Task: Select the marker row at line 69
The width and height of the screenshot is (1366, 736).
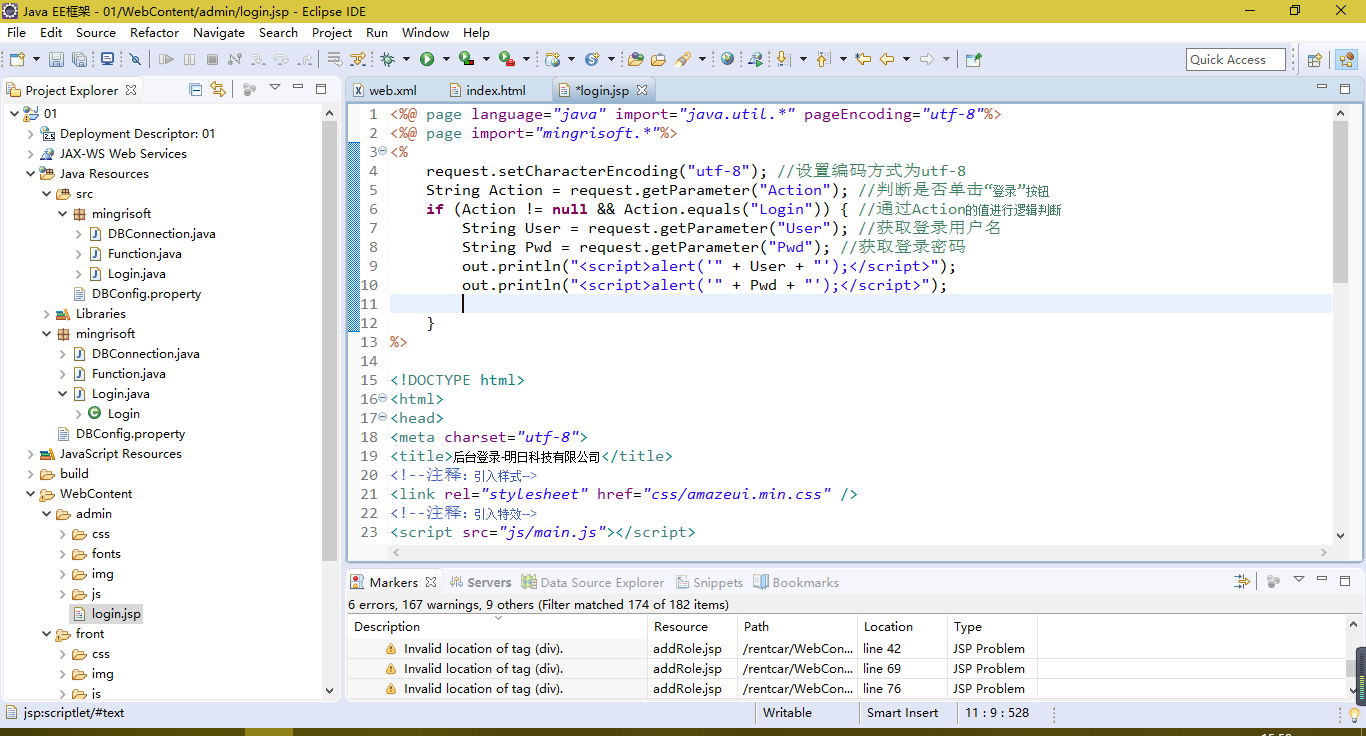Action: tap(692, 669)
